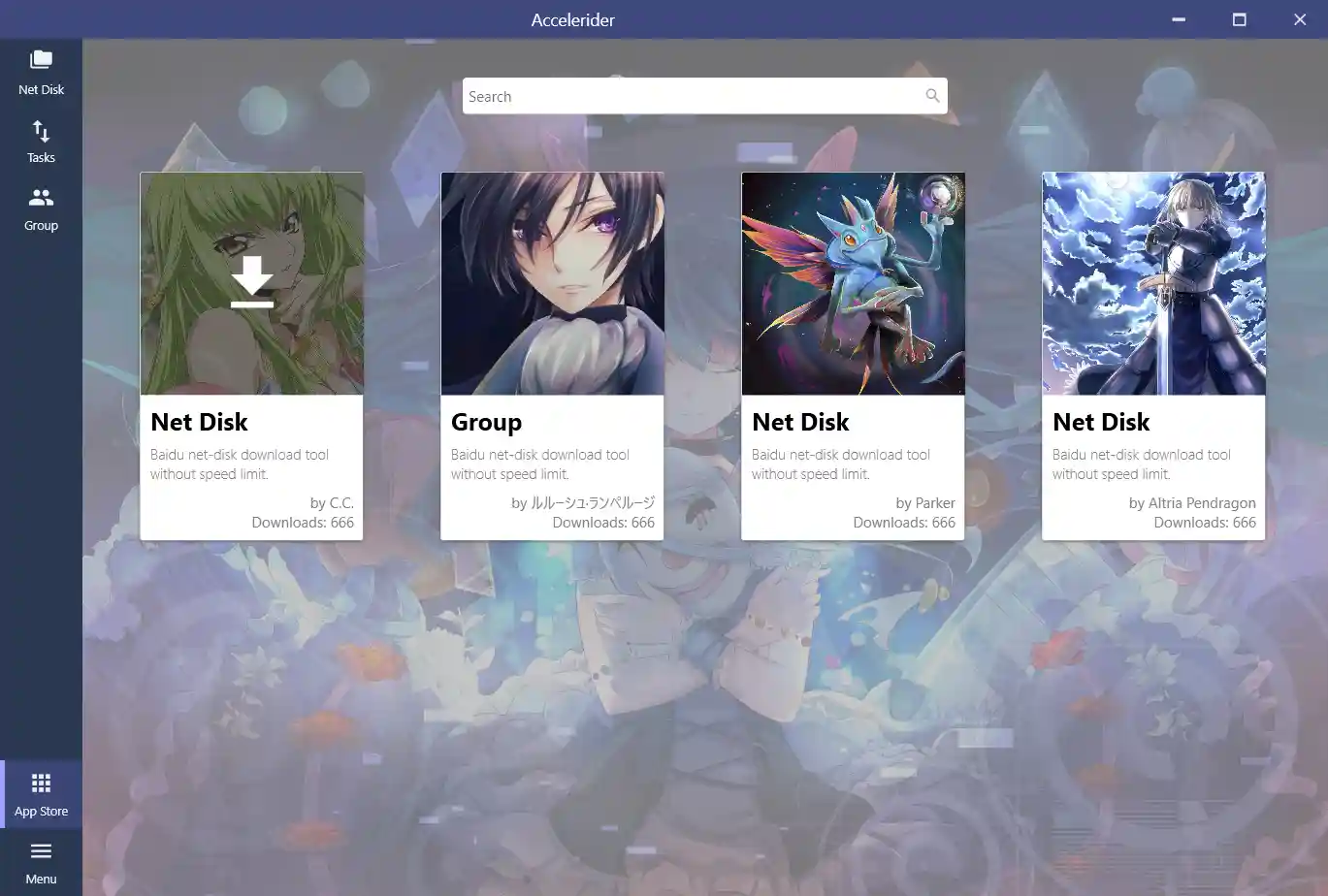Switch to Tasks using the arrows icon
The height and width of the screenshot is (896, 1328).
[x=41, y=131]
